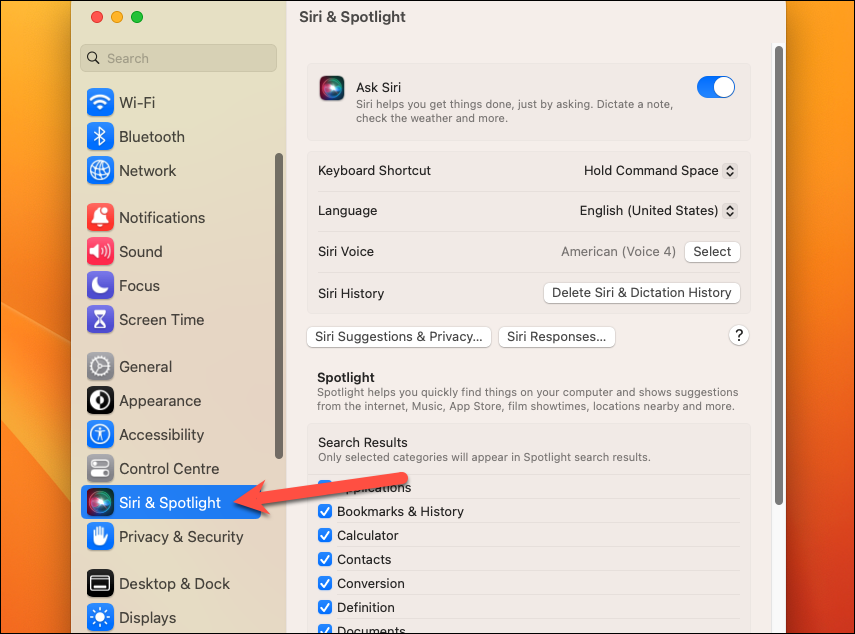The image size is (855, 634).
Task: Select Appearance label in sidebar
Action: pos(160,401)
